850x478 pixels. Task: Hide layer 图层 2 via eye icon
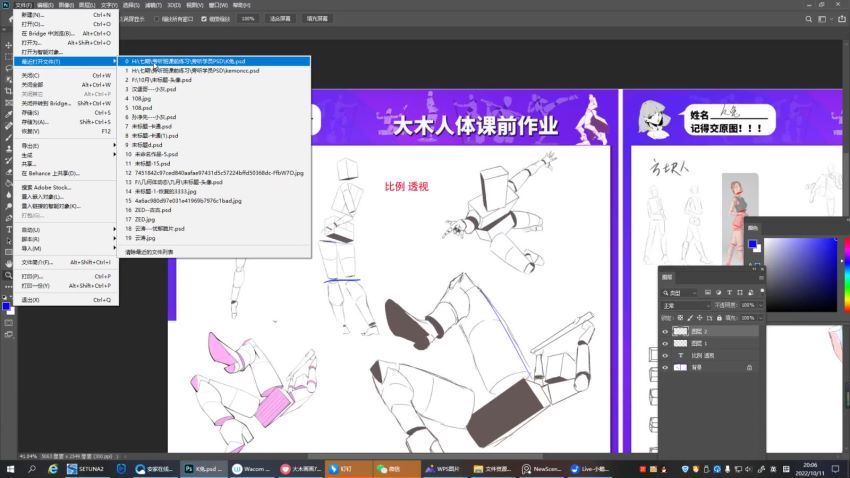pos(665,331)
